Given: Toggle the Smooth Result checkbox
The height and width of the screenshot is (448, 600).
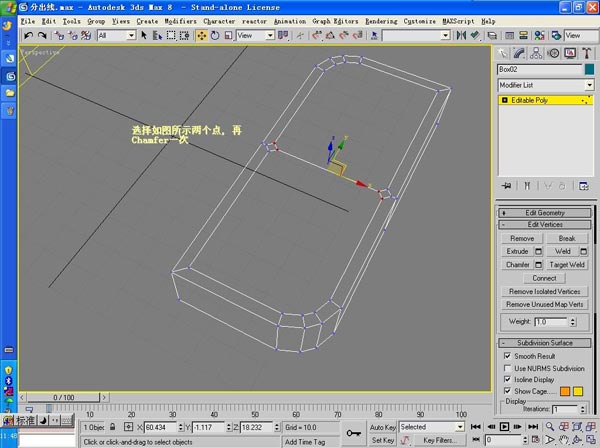Looking at the screenshot, I should coord(507,356).
